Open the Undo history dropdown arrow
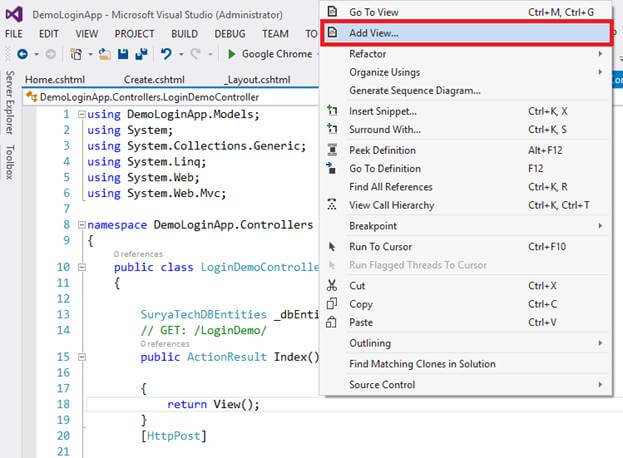 click(181, 54)
